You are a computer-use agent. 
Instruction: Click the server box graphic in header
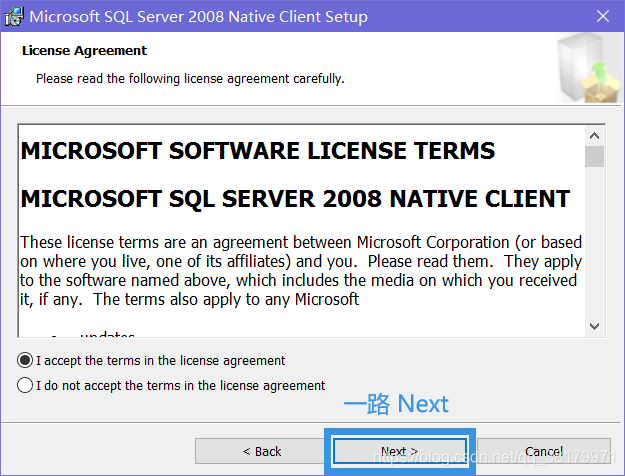click(x=589, y=69)
